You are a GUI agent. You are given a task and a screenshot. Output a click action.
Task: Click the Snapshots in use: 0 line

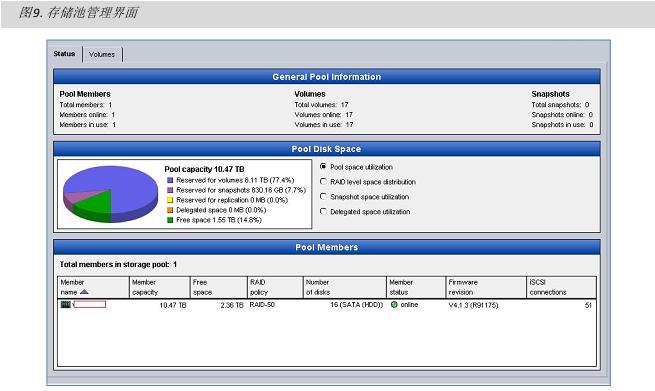(x=562, y=125)
